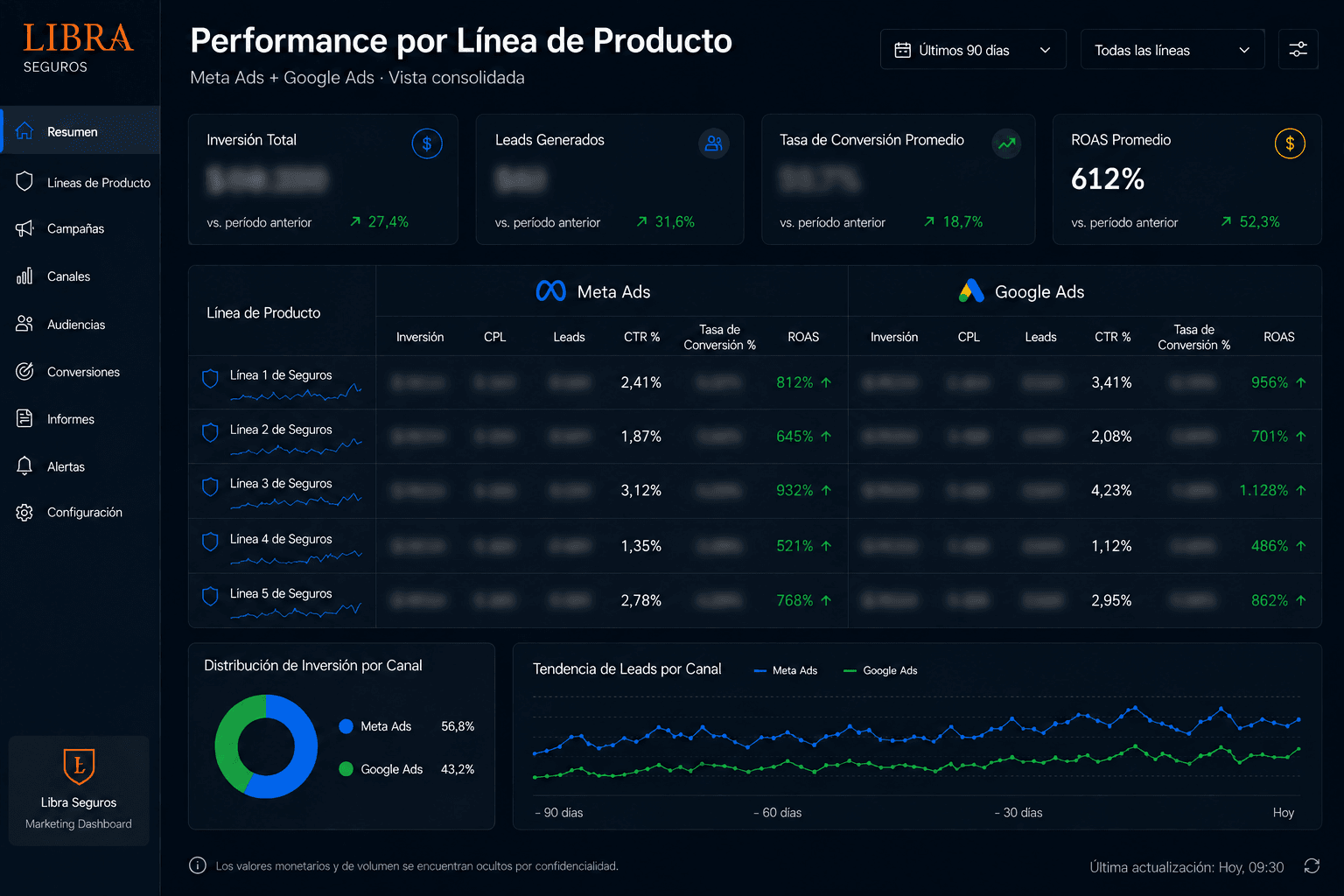Click the refresh icon next to Última actualización

[x=1312, y=866]
